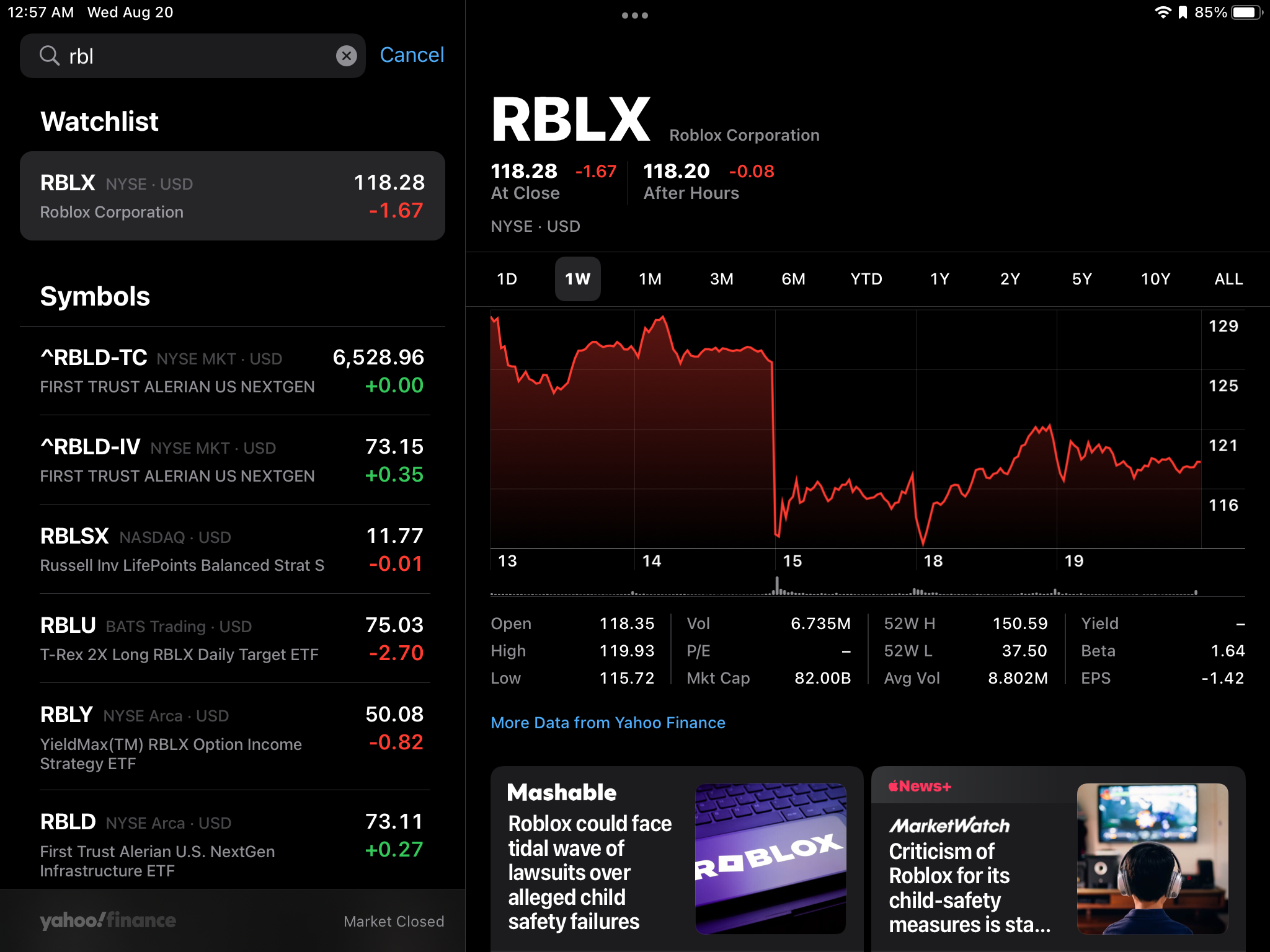Tap the Wi-Fi status icon
Image resolution: width=1270 pixels, height=952 pixels.
point(1163,12)
